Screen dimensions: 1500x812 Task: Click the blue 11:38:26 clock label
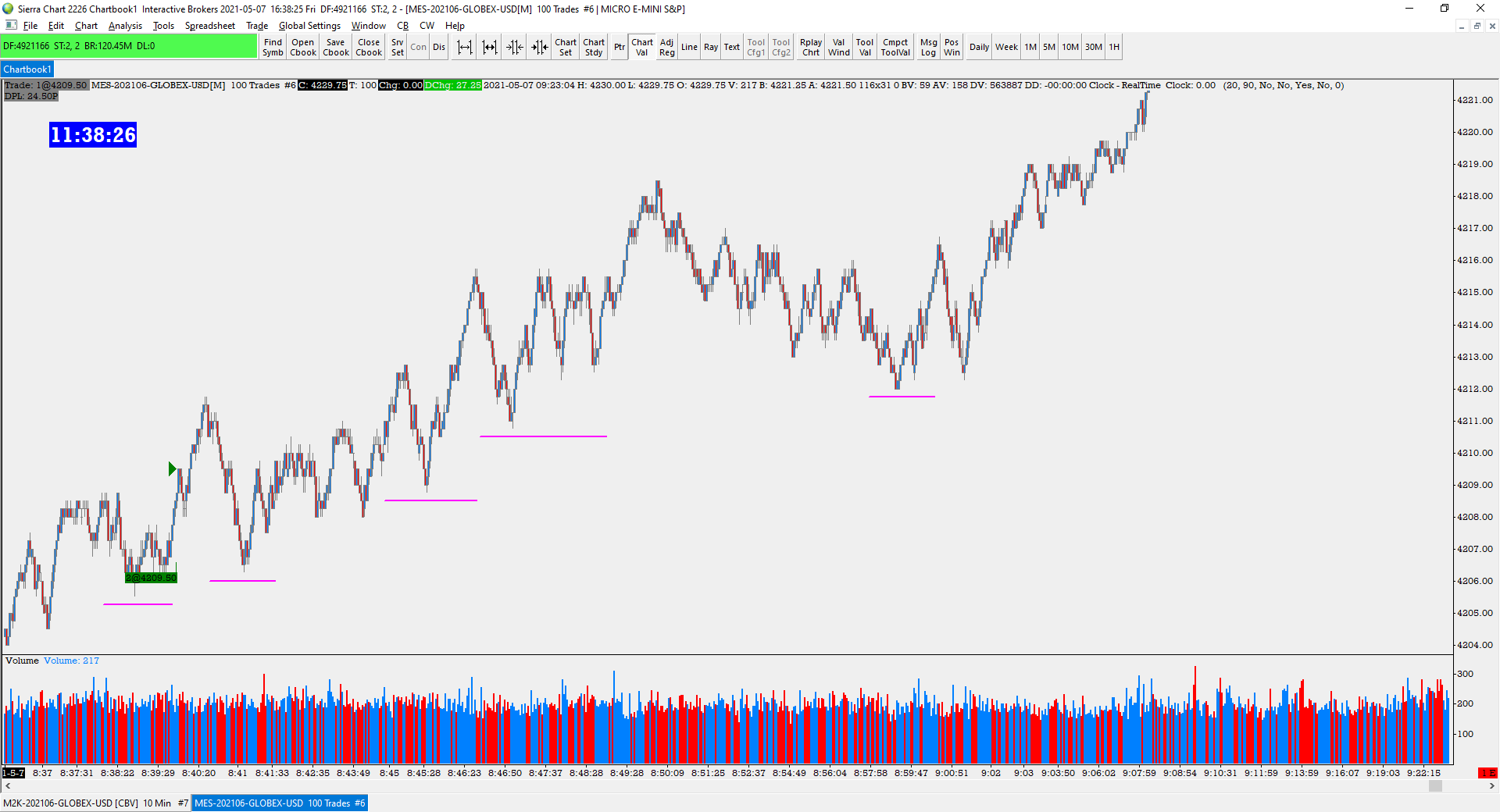point(93,134)
